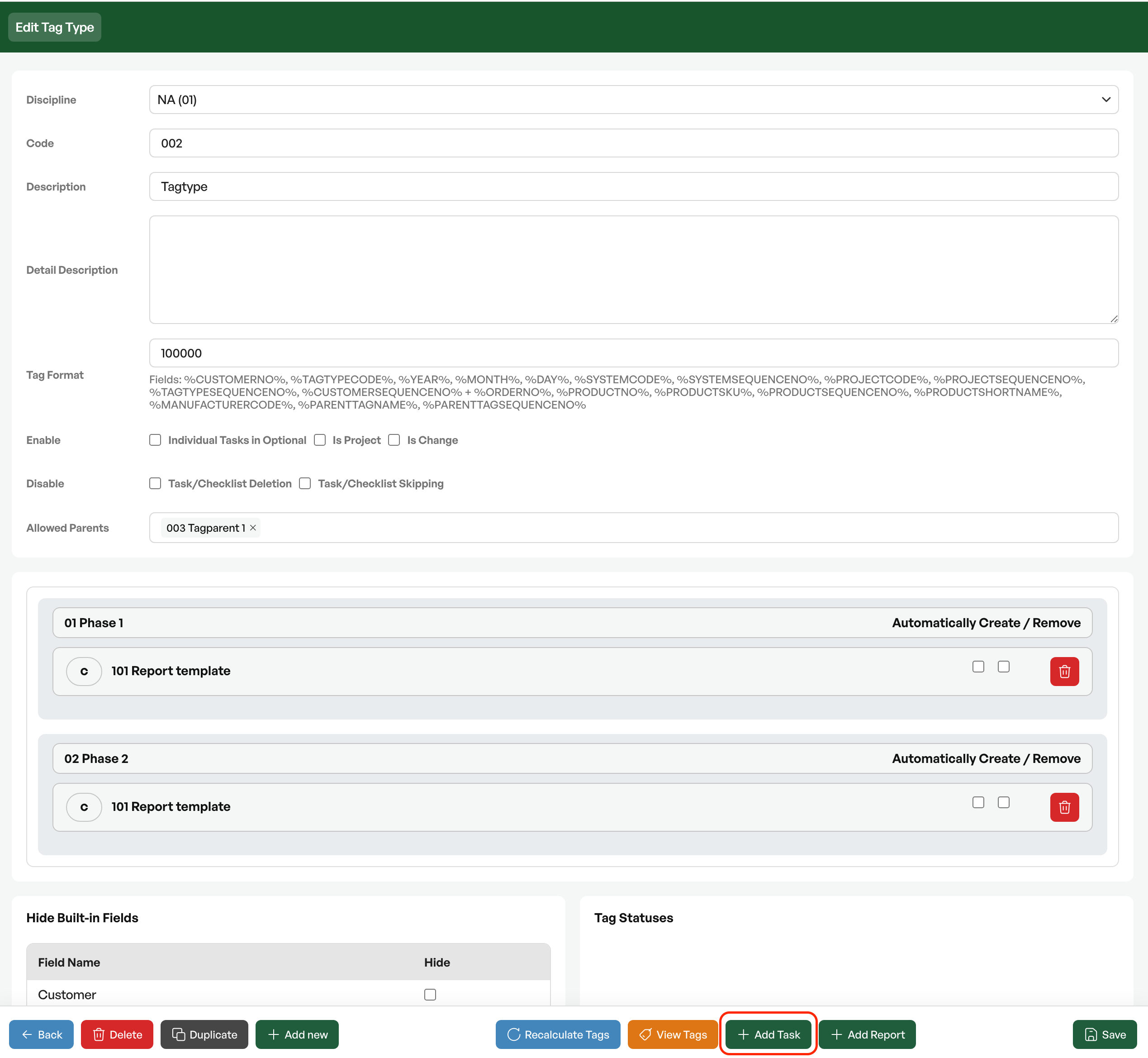Add Task to the tag type
The height and width of the screenshot is (1058, 1148).
click(768, 1034)
